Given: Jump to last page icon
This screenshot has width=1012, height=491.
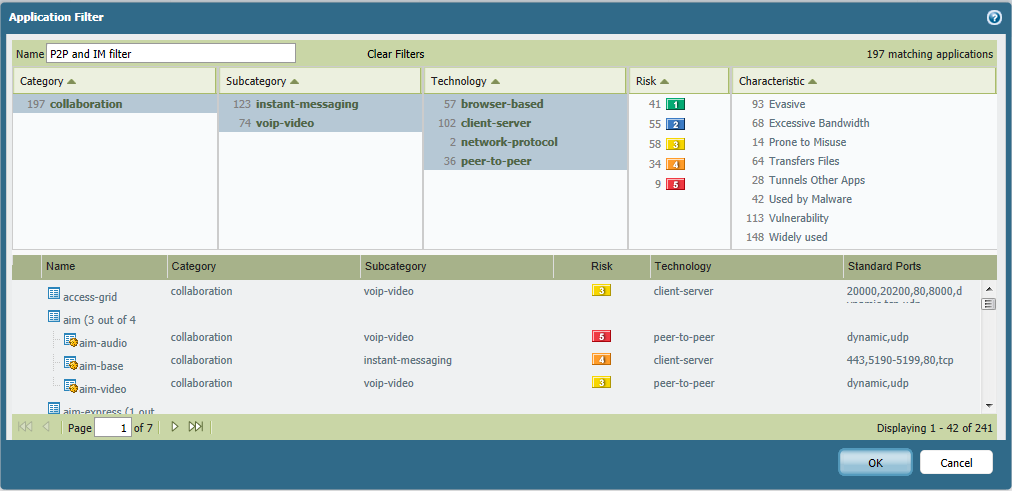Looking at the screenshot, I should point(195,427).
